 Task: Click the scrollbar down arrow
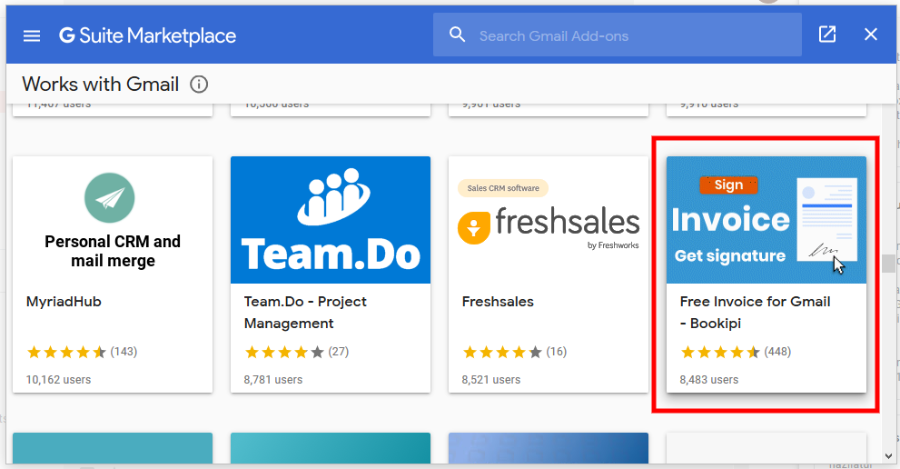point(889,456)
